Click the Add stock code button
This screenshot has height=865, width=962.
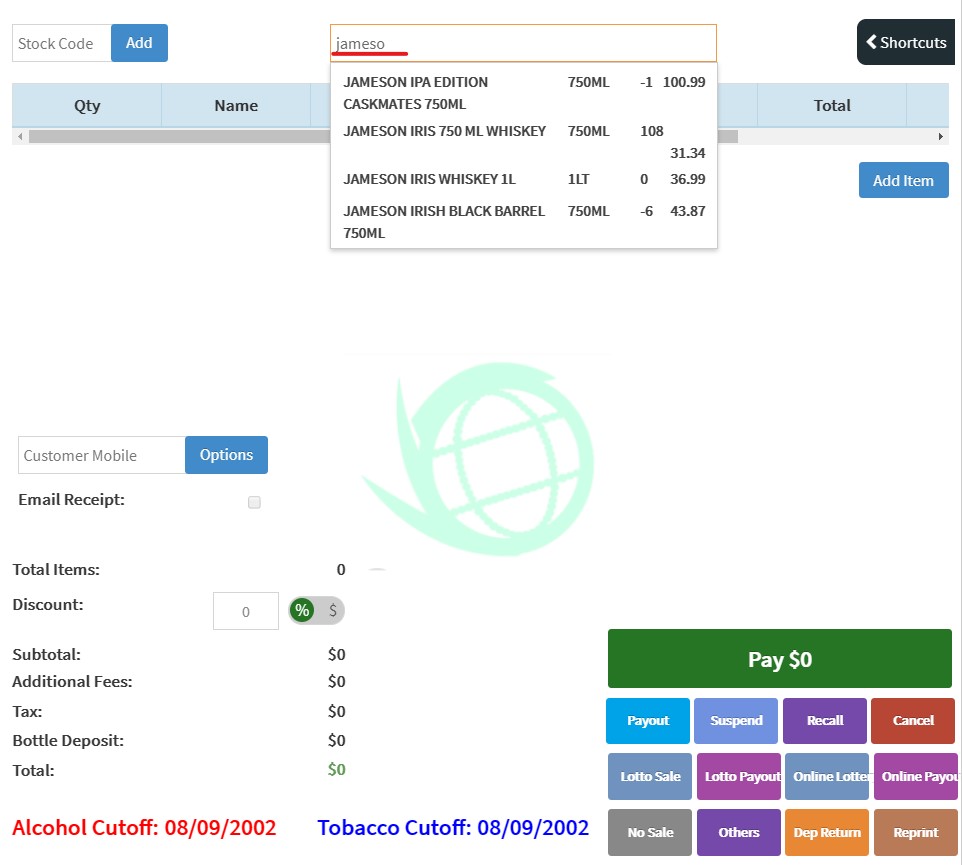tap(139, 43)
